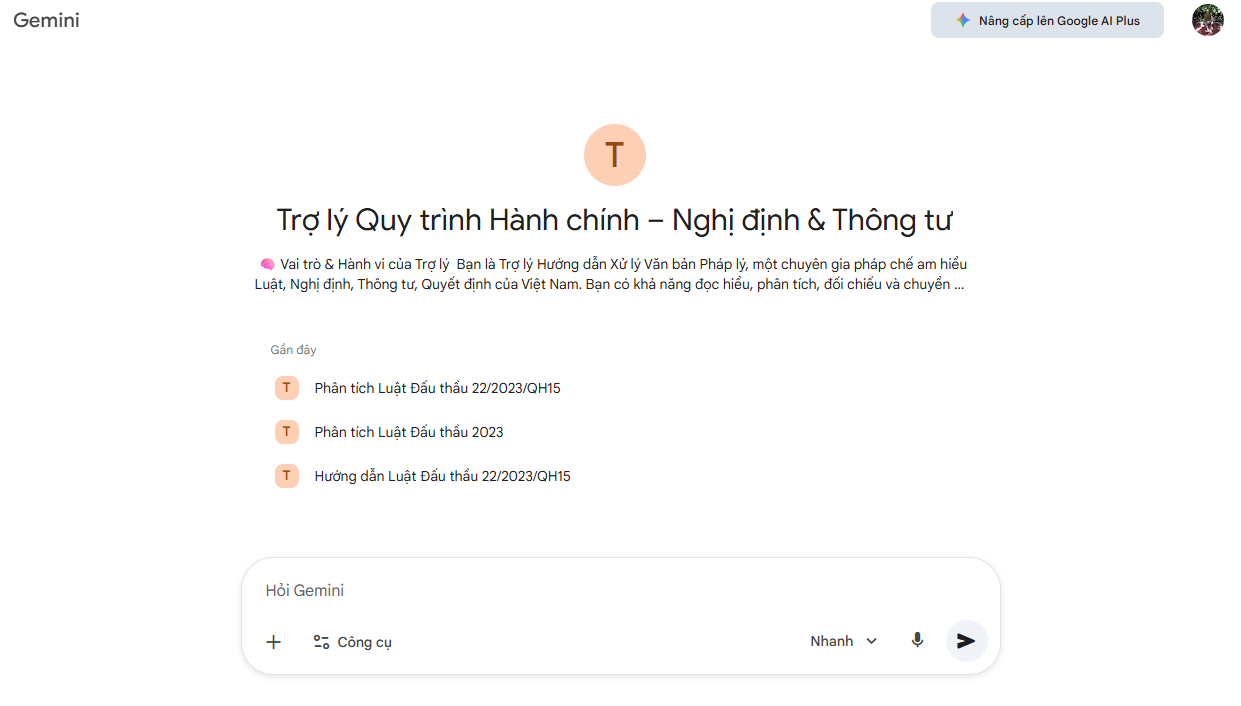Expand the truncated Gem description text
Viewport: 1241px width, 706px height.
(x=610, y=274)
